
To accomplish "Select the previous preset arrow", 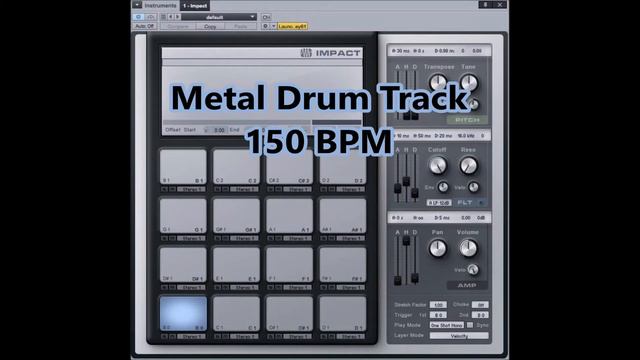I will click(171, 17).
